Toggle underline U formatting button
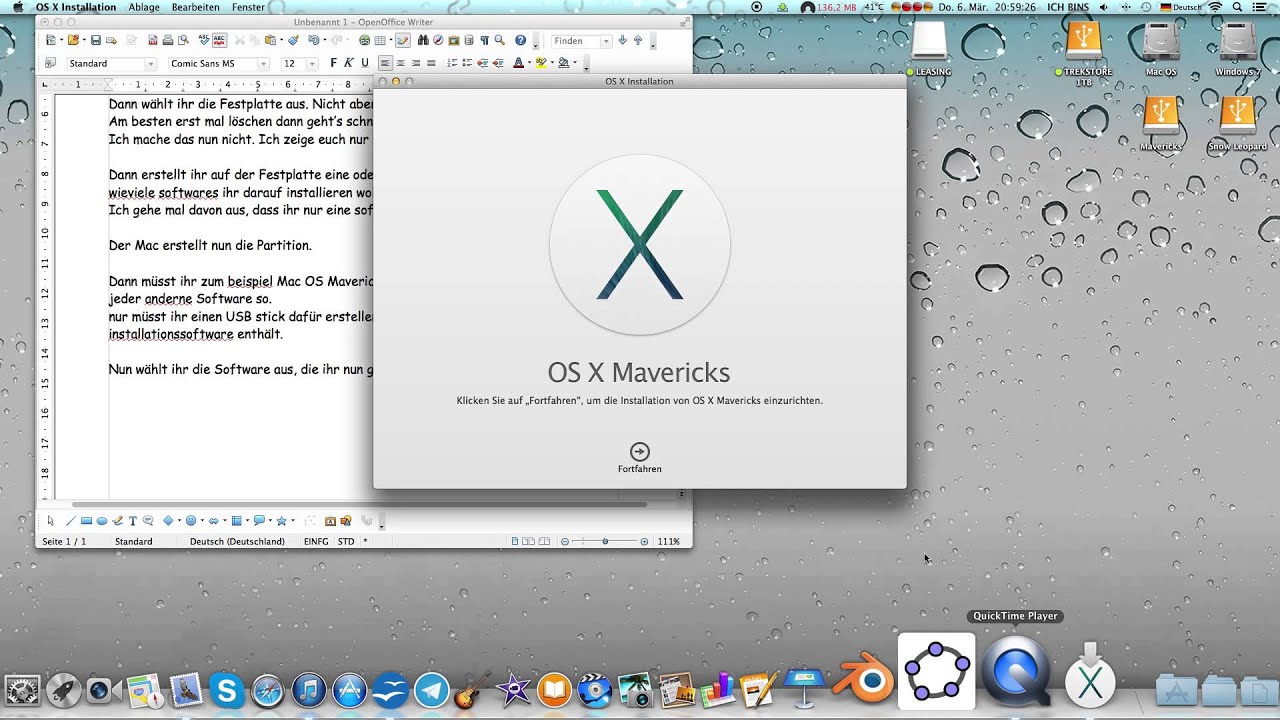The height and width of the screenshot is (720, 1280). tap(365, 63)
